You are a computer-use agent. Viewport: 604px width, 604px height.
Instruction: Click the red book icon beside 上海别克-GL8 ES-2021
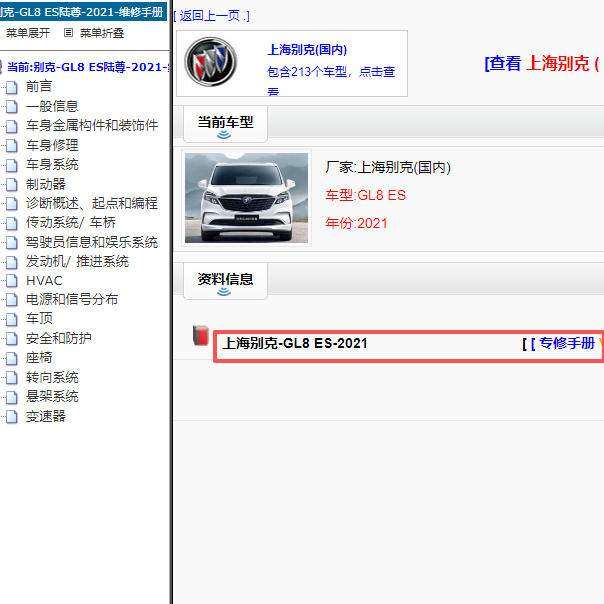[201, 335]
